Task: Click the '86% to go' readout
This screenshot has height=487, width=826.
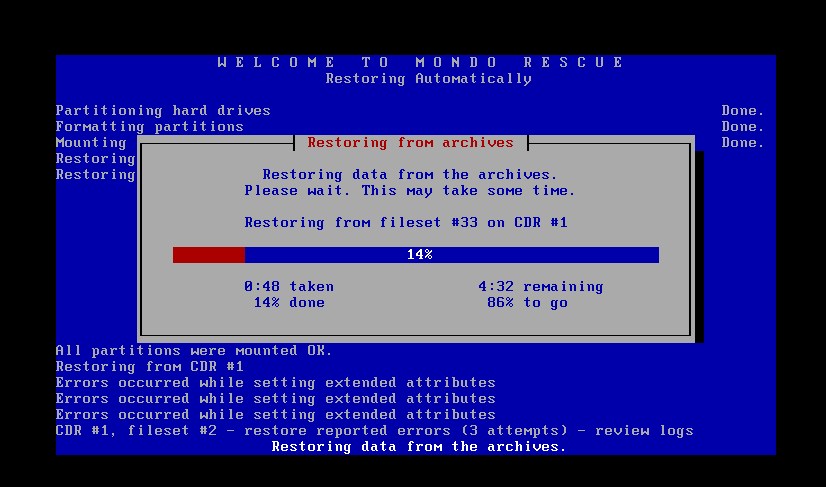Action: coord(527,303)
